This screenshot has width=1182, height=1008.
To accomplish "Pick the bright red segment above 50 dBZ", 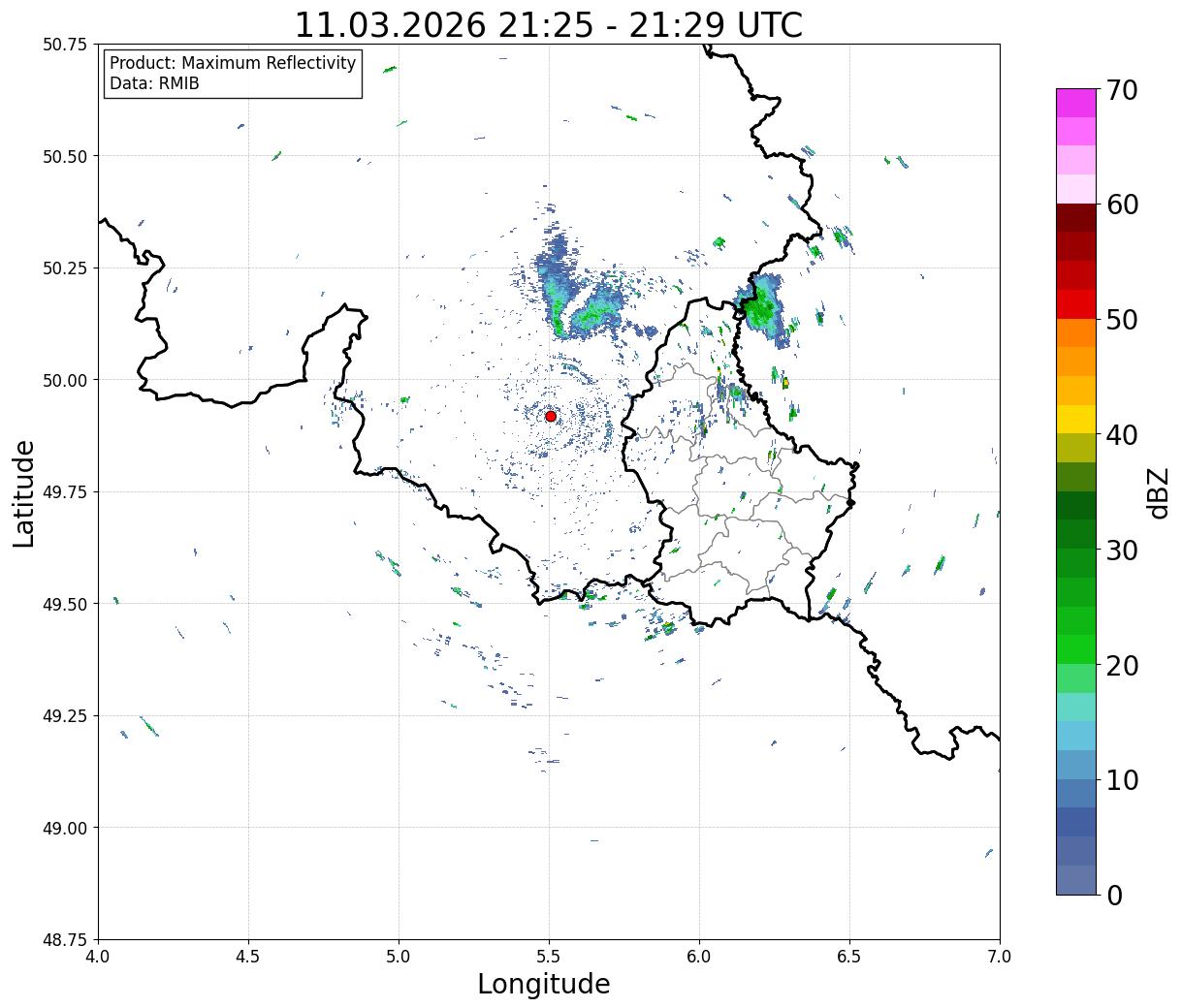I will pos(1075,304).
